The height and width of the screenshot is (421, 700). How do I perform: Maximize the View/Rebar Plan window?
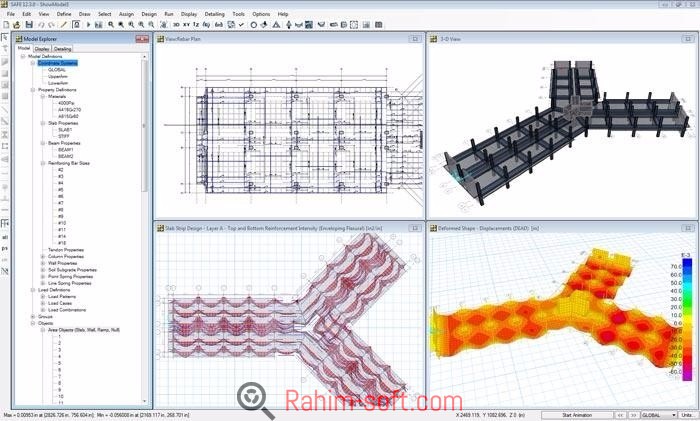(415, 39)
